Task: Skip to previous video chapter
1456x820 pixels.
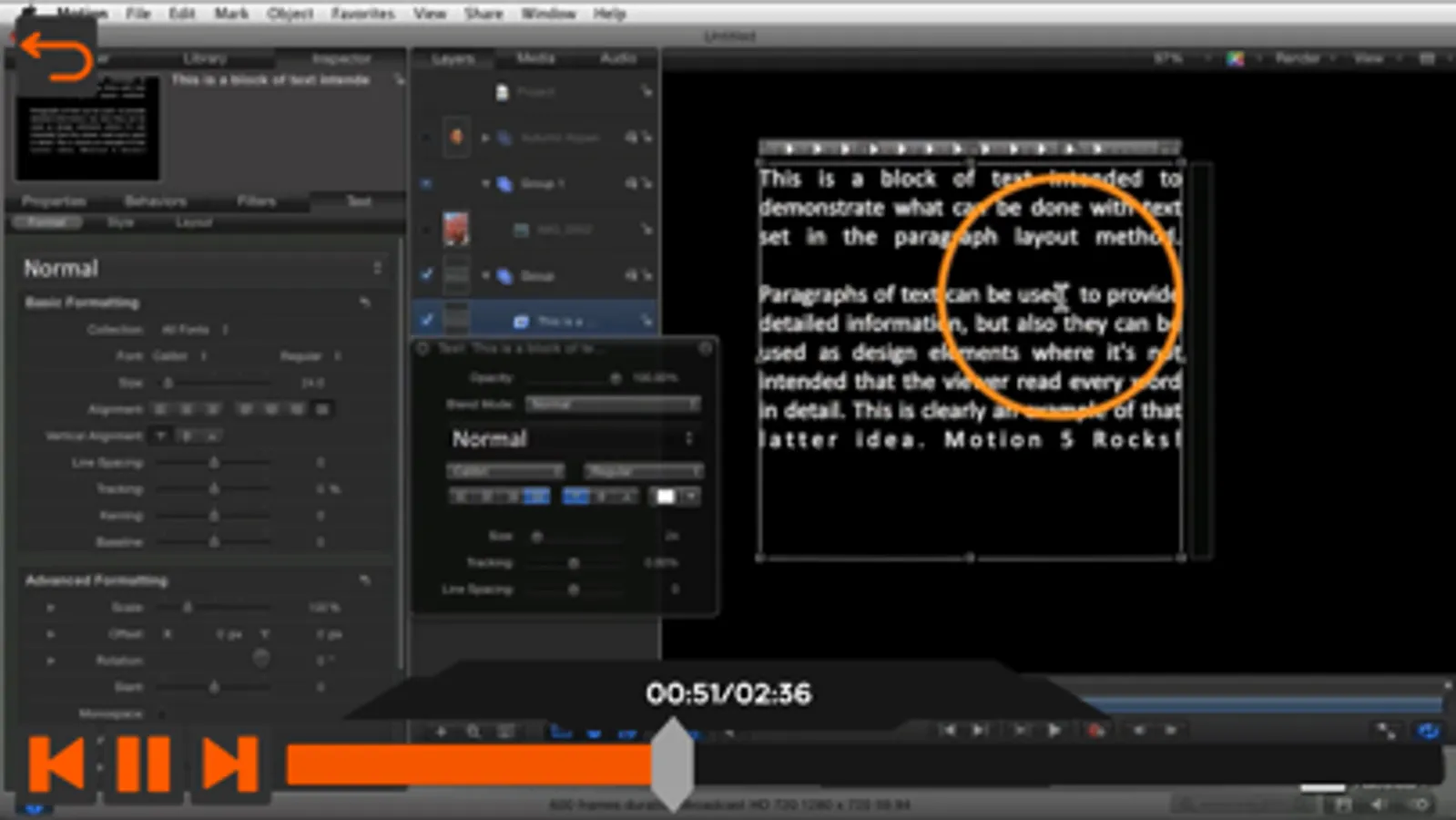Action: point(56,764)
